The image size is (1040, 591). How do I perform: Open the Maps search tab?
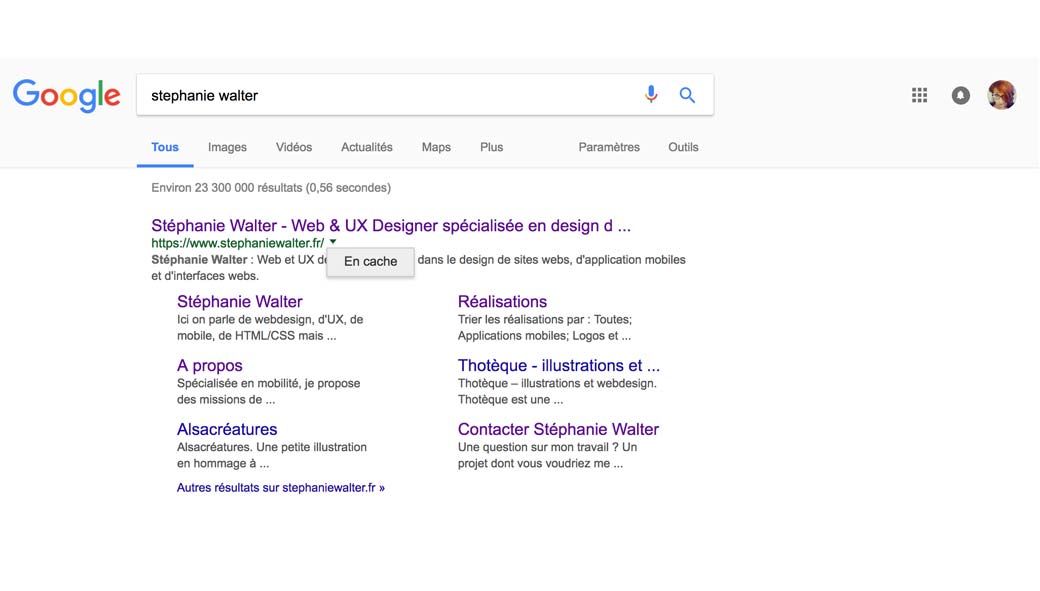436,147
